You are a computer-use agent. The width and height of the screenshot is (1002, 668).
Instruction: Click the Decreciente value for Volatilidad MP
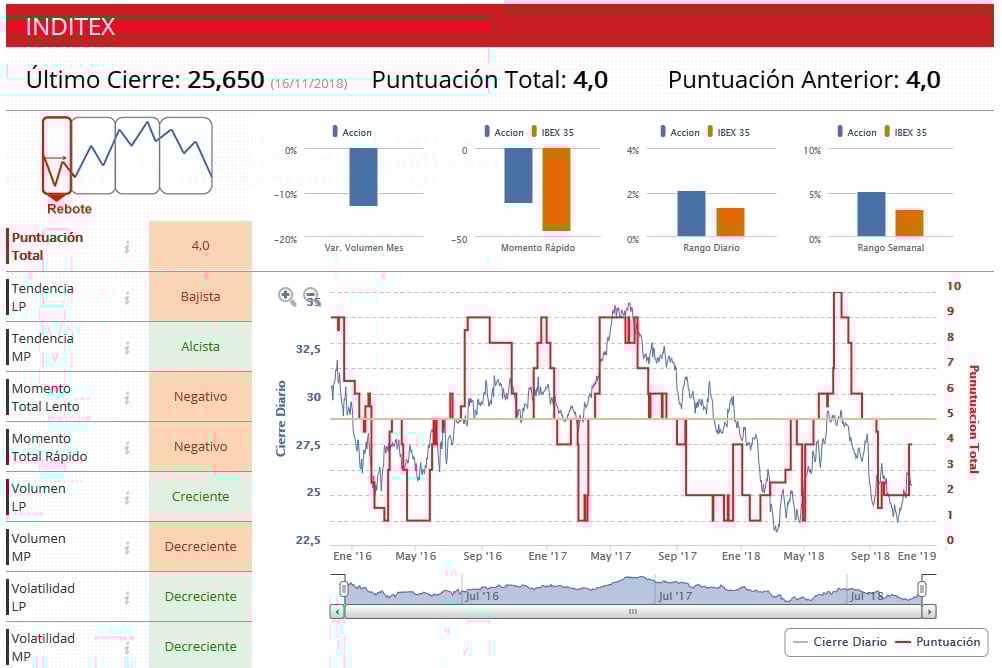coord(201,646)
